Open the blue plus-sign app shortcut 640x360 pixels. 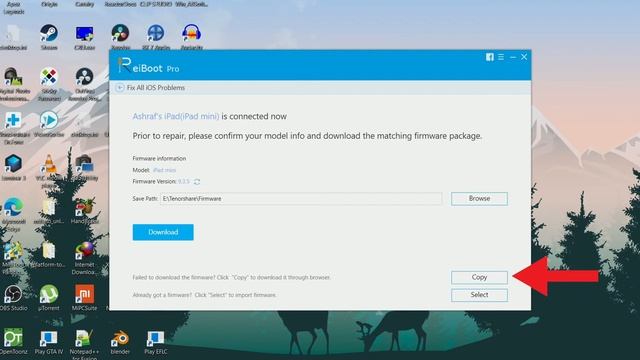[x=13, y=121]
